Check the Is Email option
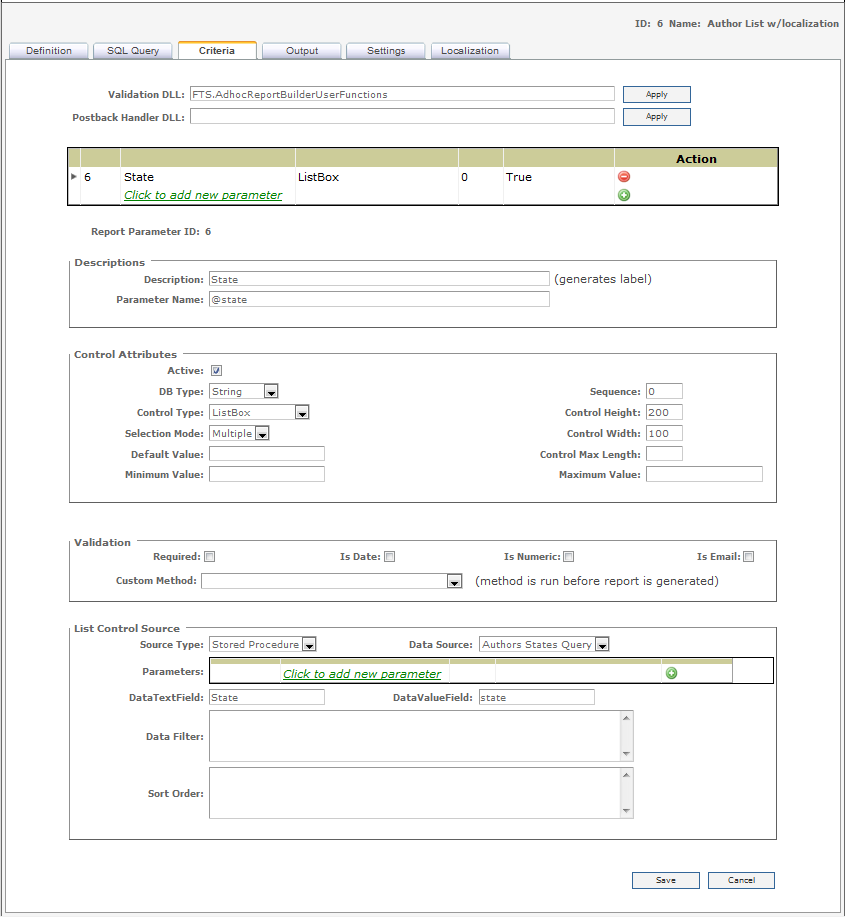This screenshot has width=845, height=918. point(748,556)
